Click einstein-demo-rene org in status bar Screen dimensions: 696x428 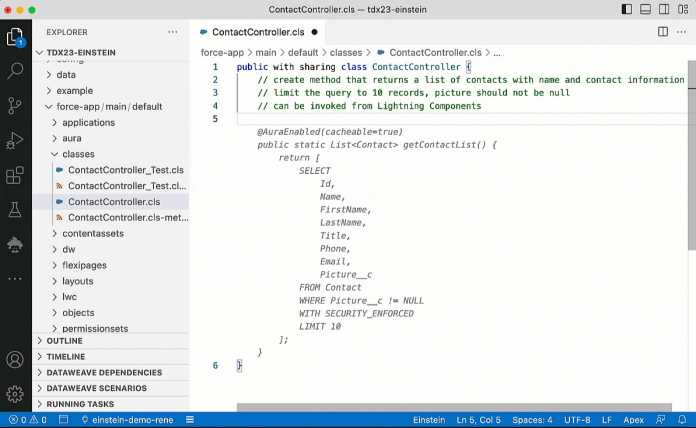[x=132, y=420]
